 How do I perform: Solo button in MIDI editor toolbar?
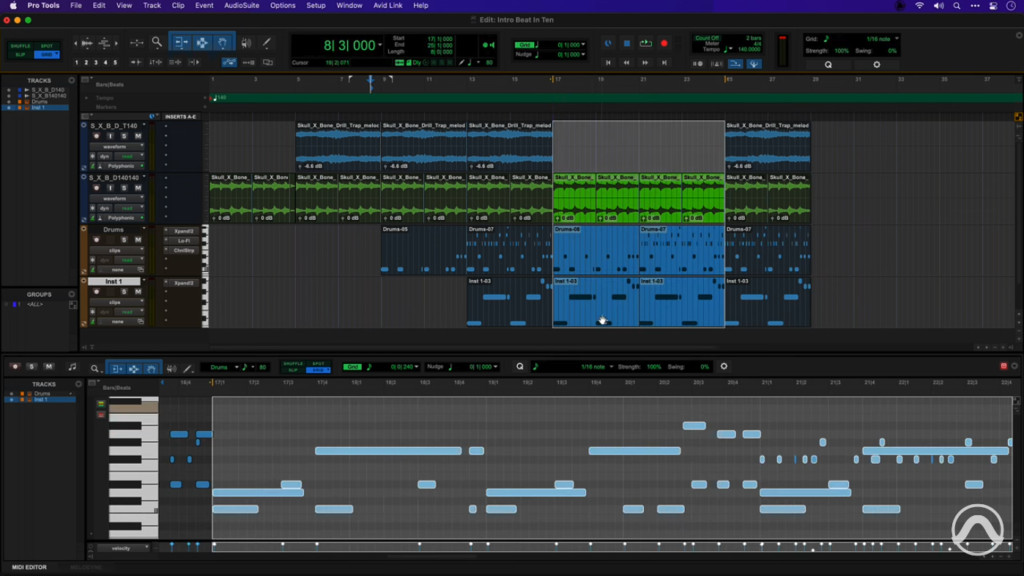(x=31, y=367)
